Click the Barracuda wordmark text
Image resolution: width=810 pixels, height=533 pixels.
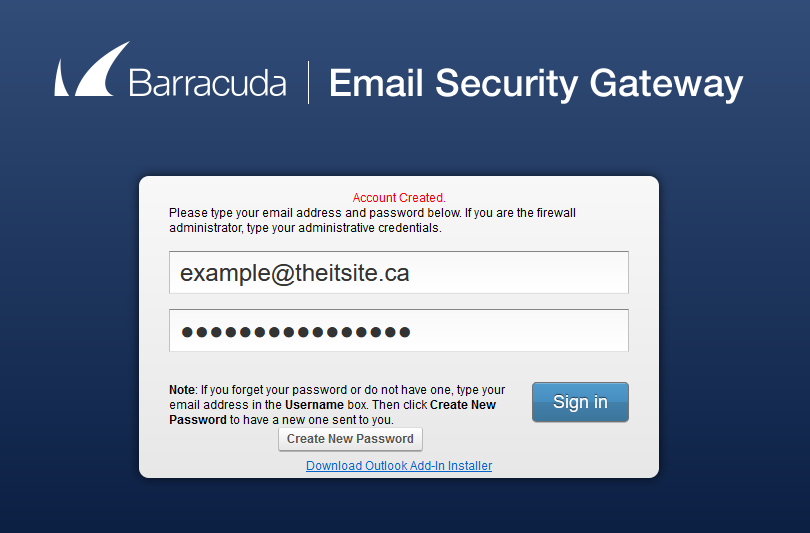[207, 83]
